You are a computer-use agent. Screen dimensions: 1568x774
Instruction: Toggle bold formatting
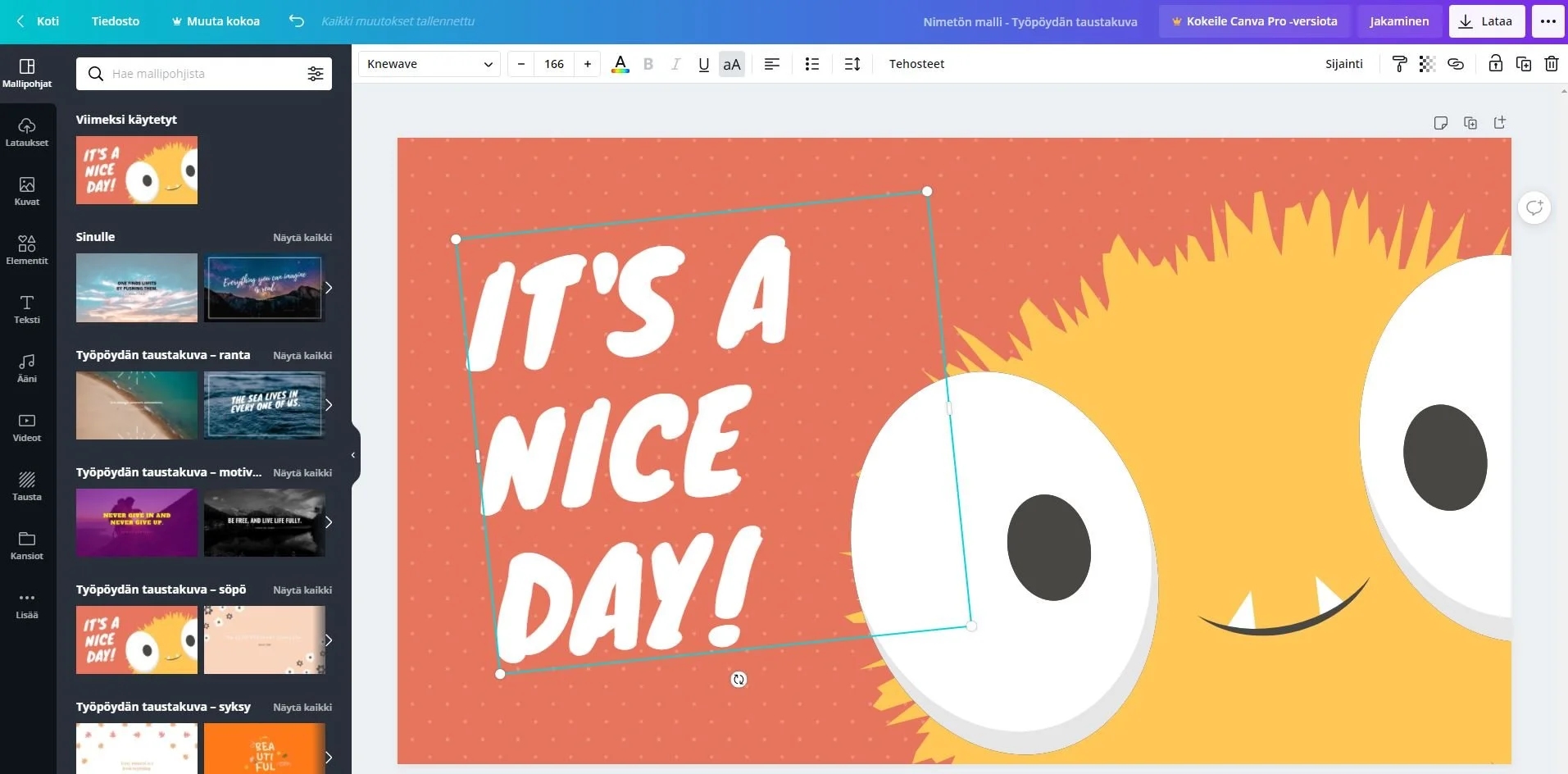click(x=648, y=64)
